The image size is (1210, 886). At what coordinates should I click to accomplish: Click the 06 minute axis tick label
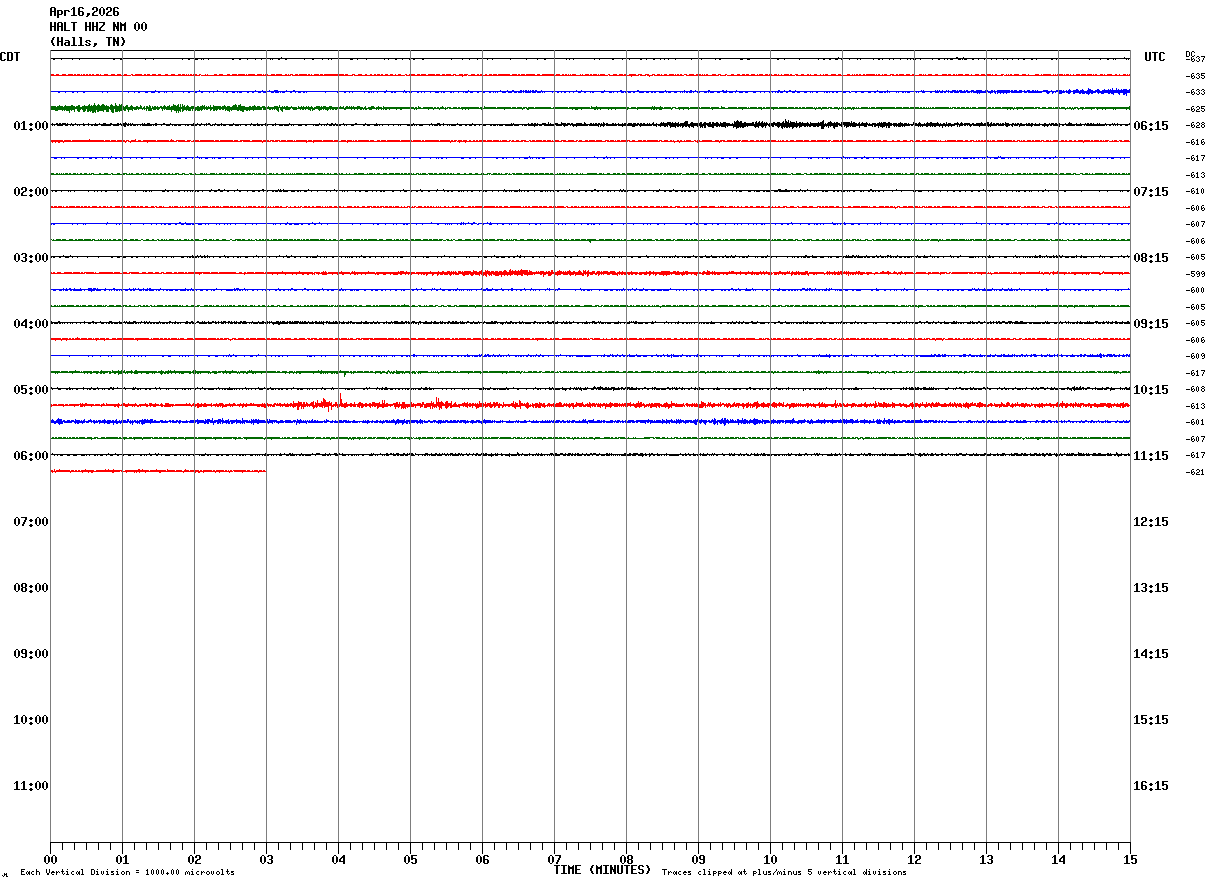(x=482, y=860)
